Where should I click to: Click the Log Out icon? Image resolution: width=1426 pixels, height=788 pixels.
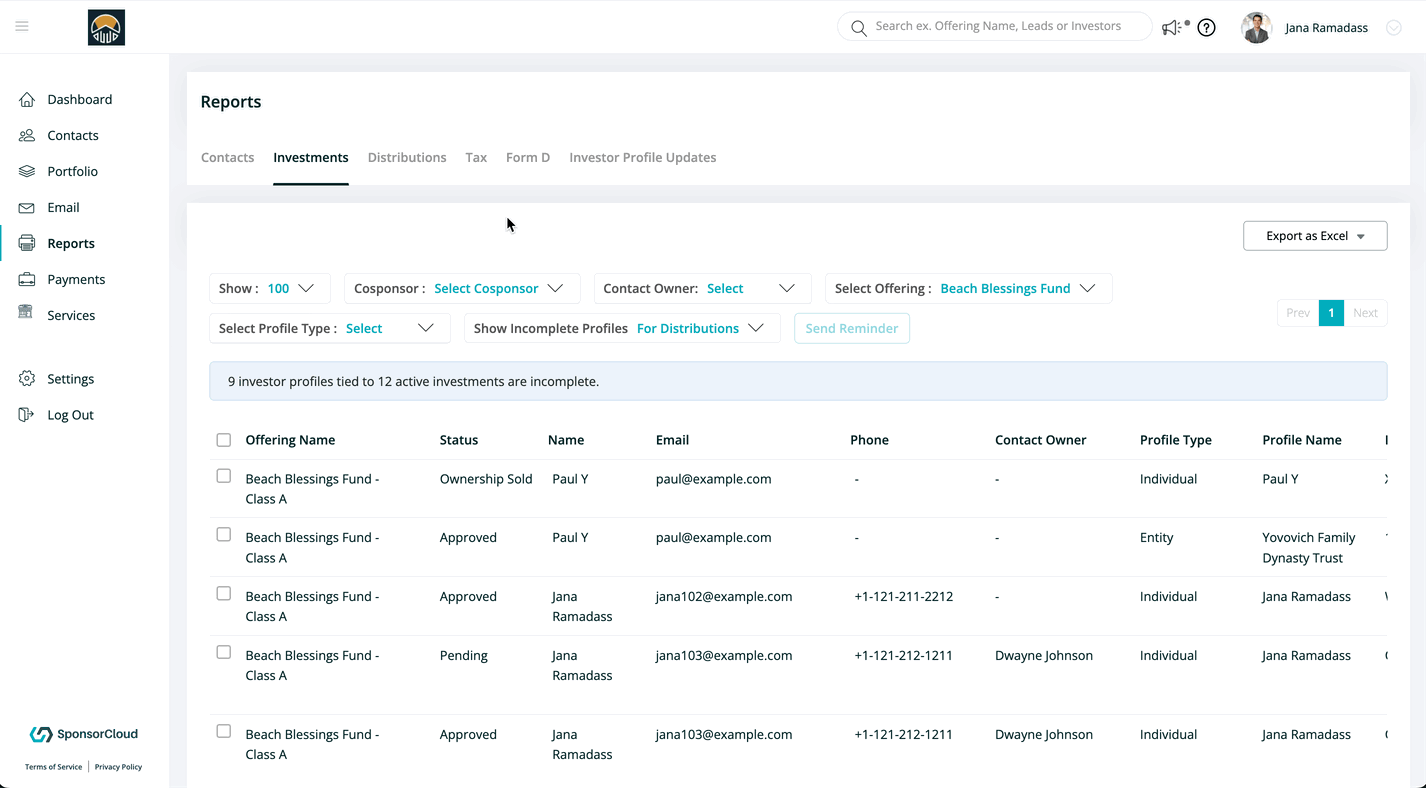pyautogui.click(x=27, y=415)
